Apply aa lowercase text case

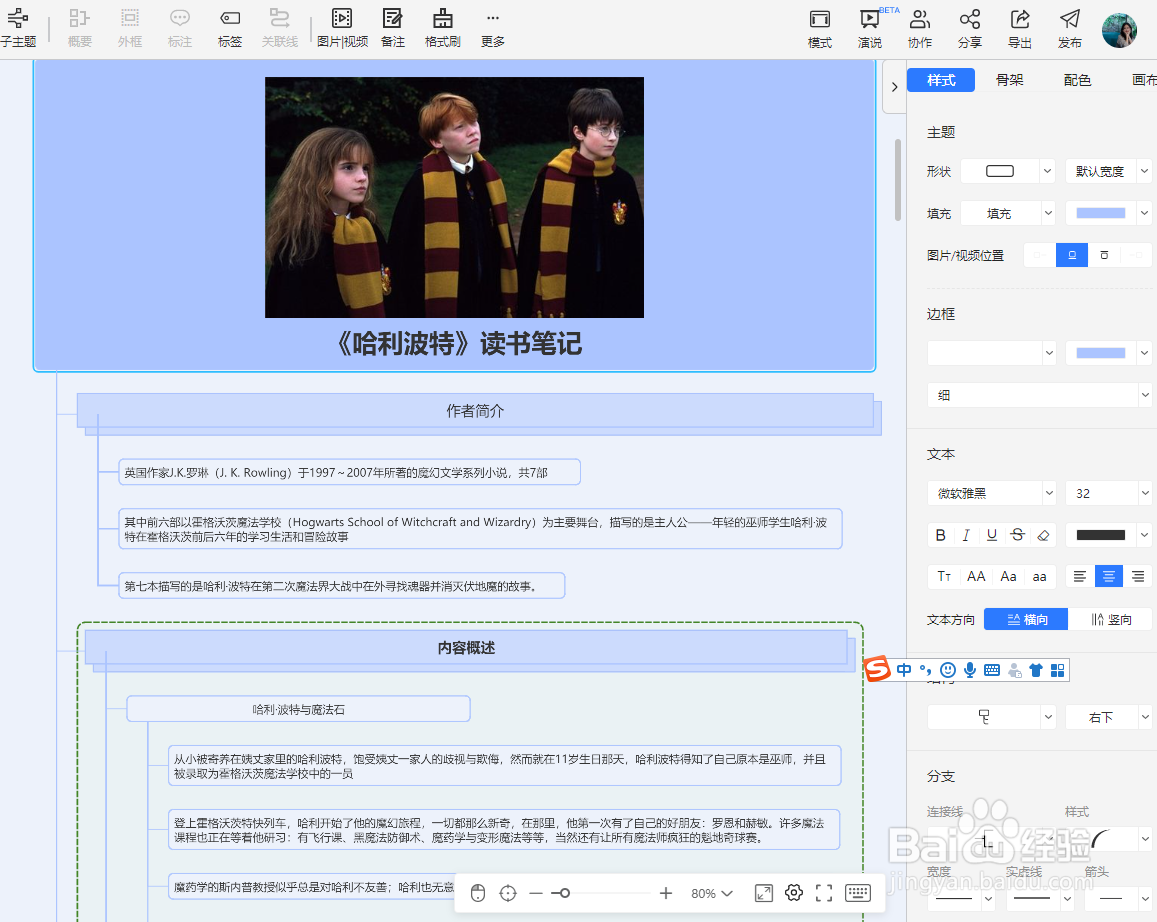point(1040,577)
